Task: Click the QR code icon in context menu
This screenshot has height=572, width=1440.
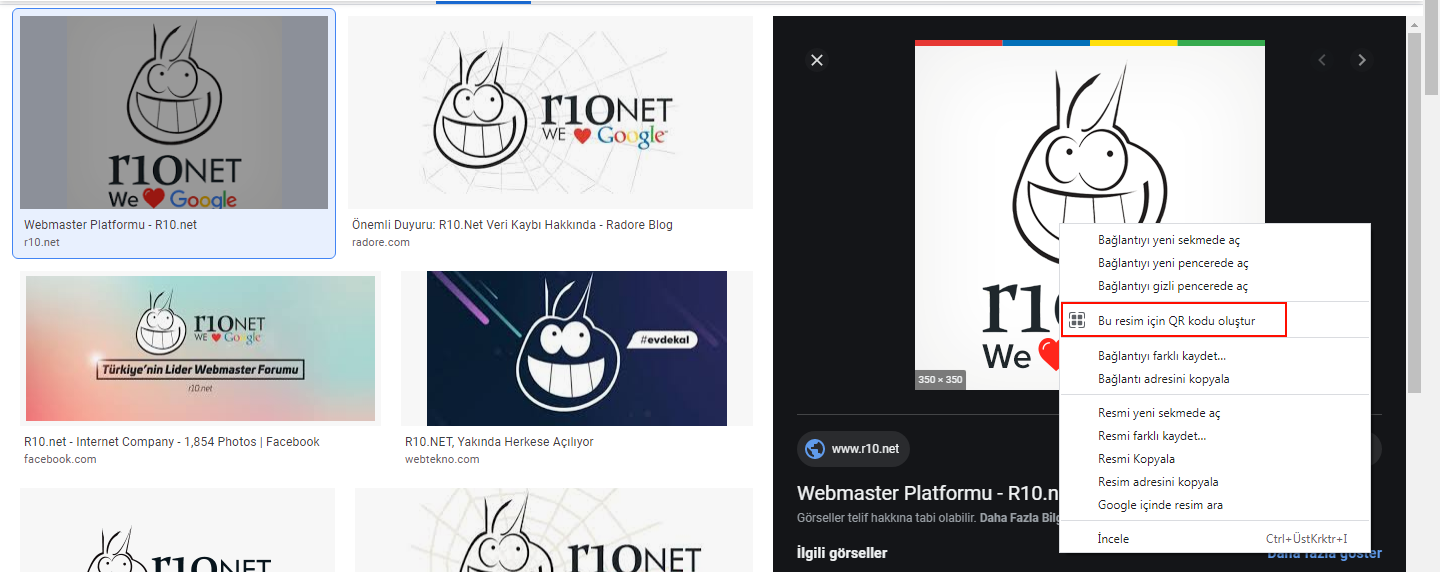Action: 1077,321
